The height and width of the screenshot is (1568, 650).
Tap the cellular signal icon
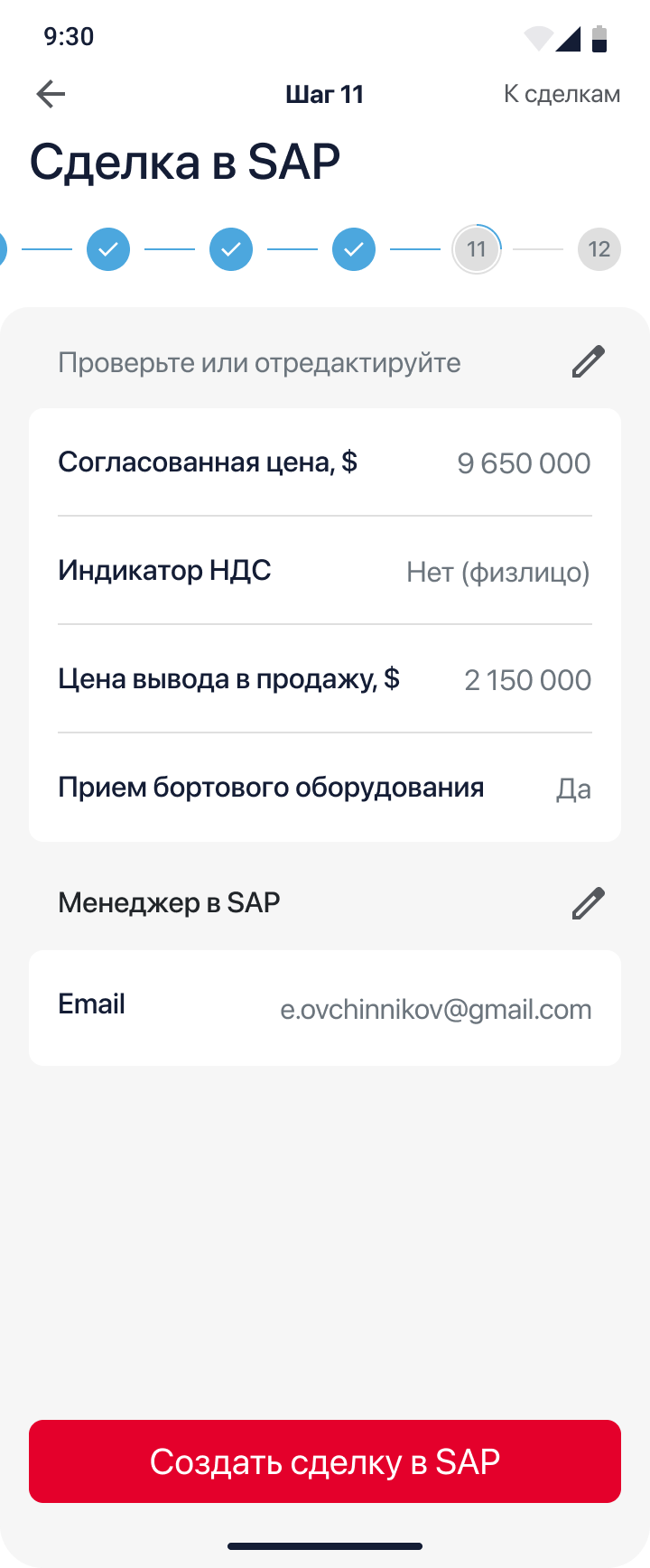coord(568,39)
